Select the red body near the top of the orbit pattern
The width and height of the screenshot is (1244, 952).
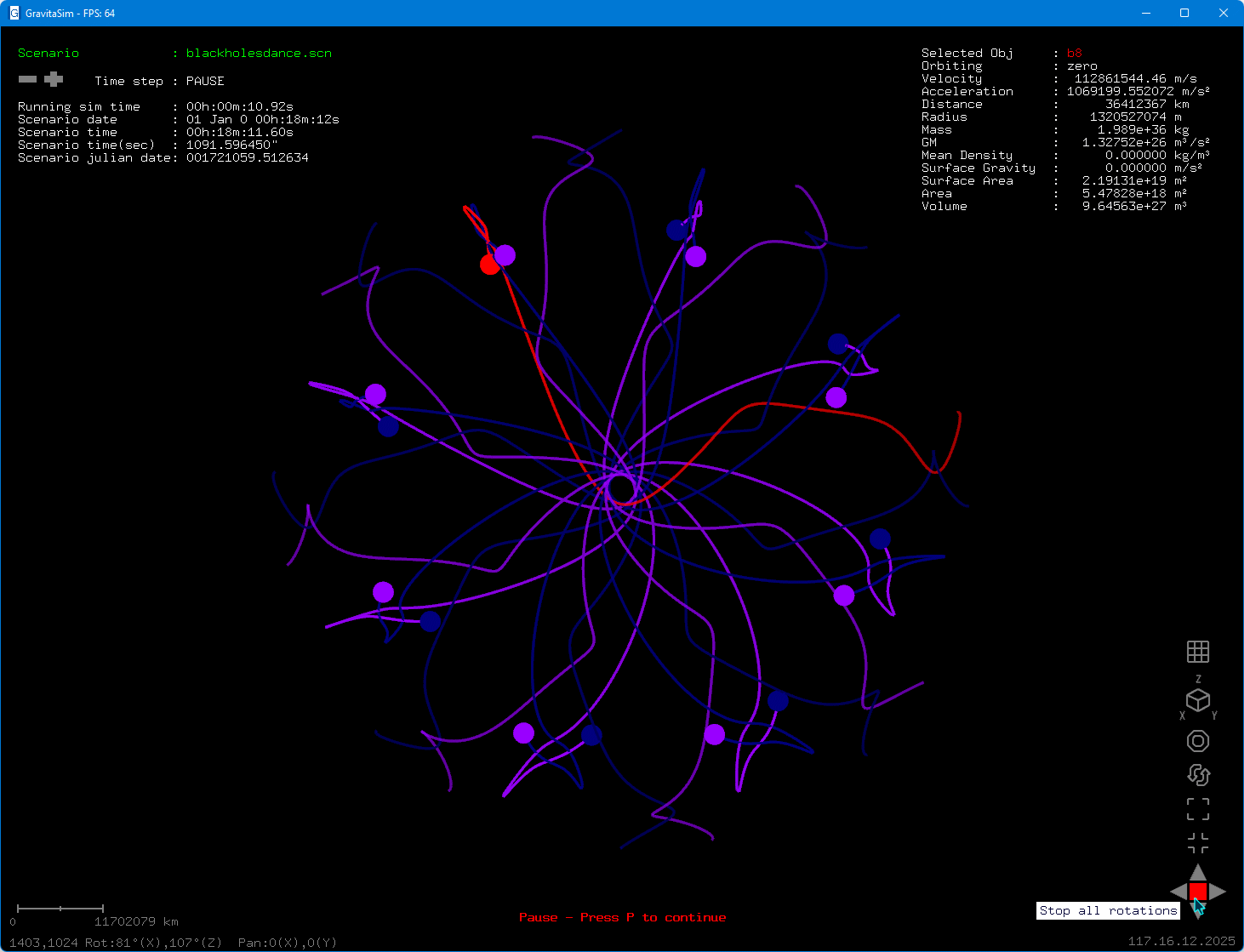489,265
